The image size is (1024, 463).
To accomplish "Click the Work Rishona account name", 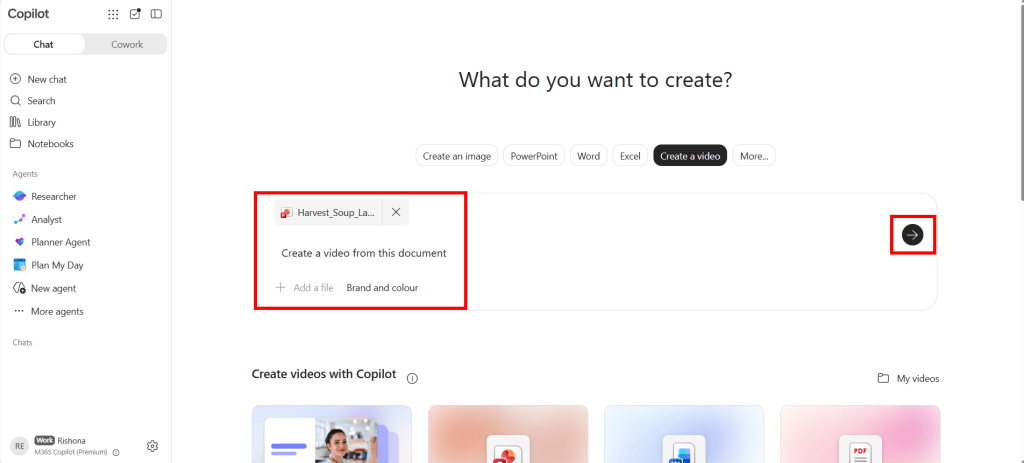I will (x=59, y=441).
